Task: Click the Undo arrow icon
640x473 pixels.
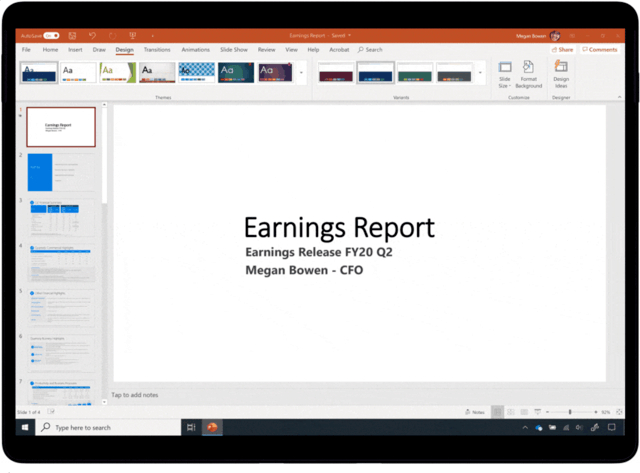Action: point(92,36)
